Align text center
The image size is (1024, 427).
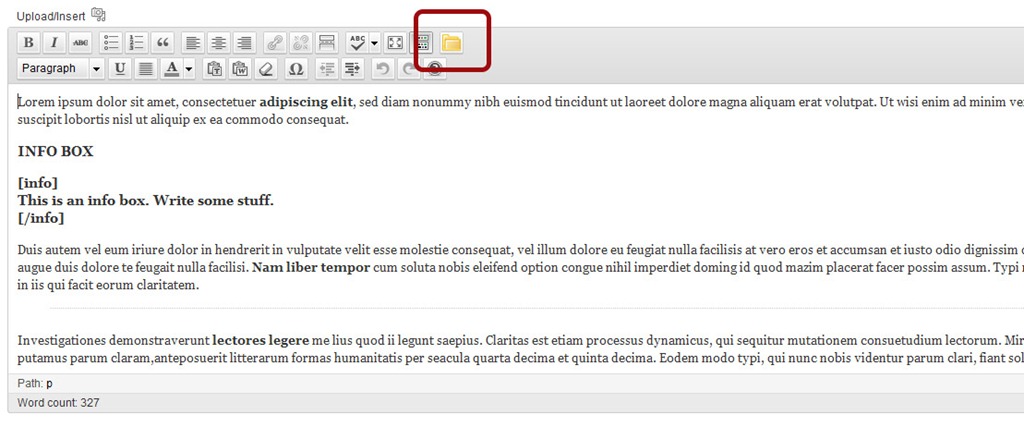pyautogui.click(x=219, y=43)
